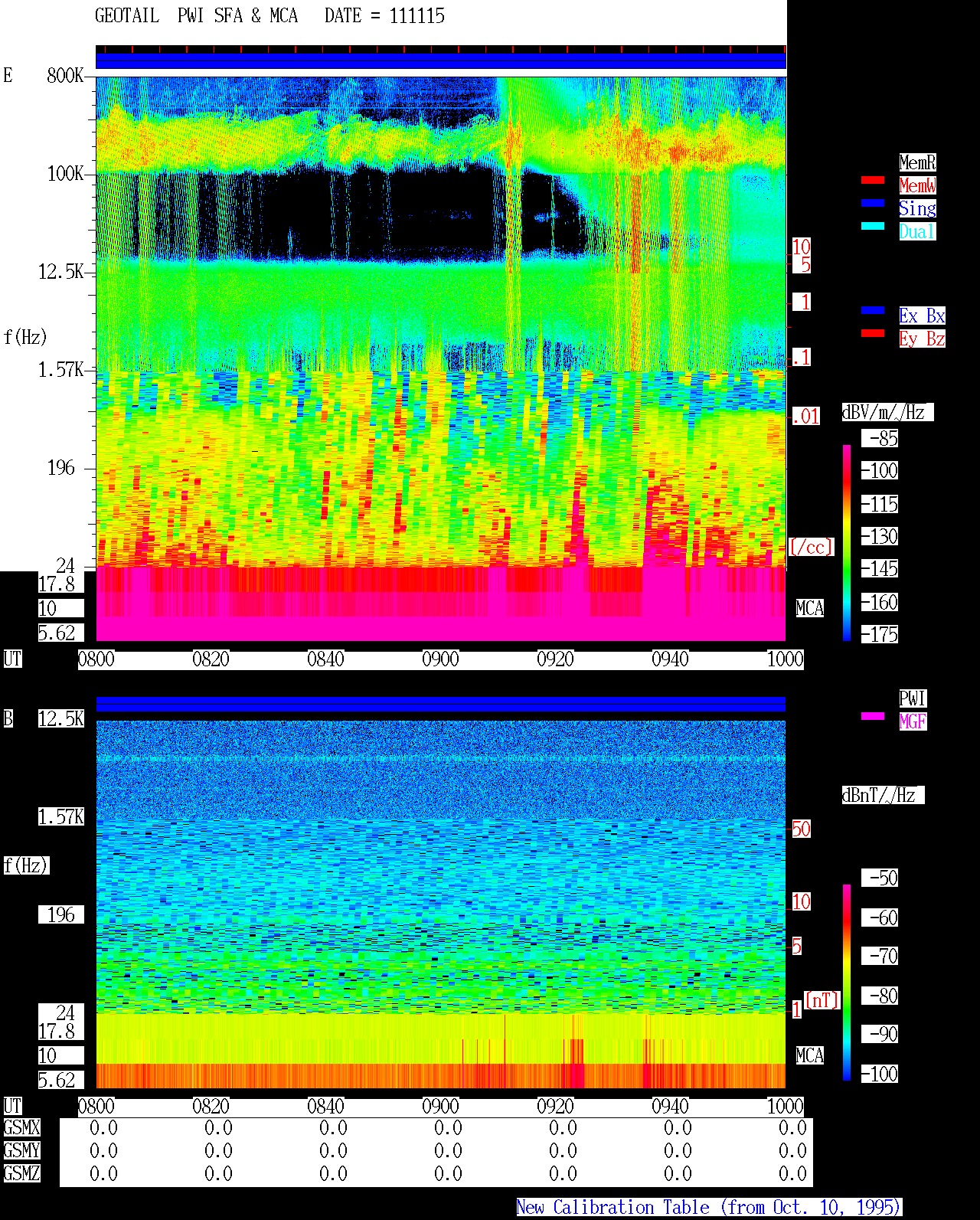The height and width of the screenshot is (1220, 980).
Task: Click the dBV/m/√Hz color scale bar
Action: pos(847,542)
